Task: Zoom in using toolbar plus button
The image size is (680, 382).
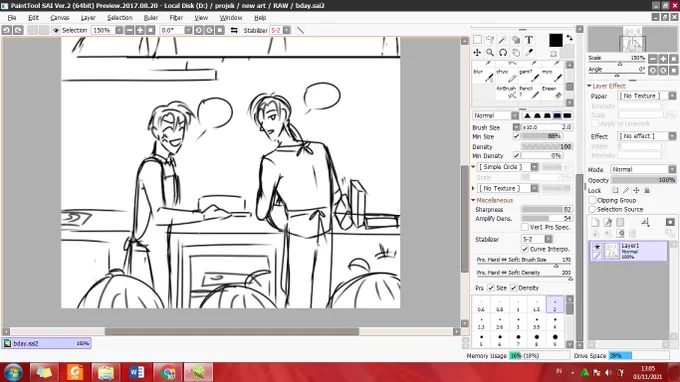Action: pos(140,30)
